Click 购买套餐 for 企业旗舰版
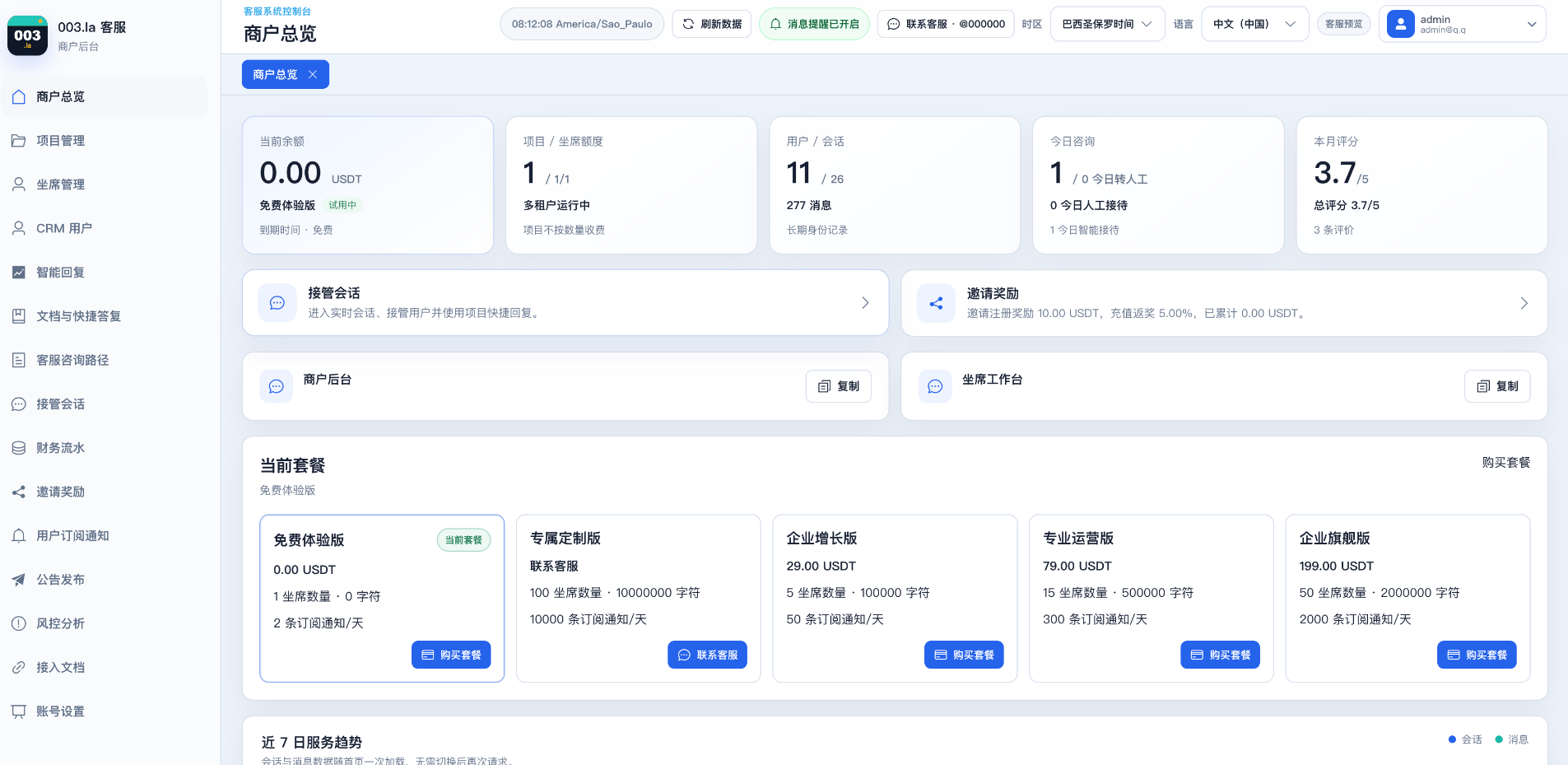The height and width of the screenshot is (765, 1568). [x=1477, y=655]
